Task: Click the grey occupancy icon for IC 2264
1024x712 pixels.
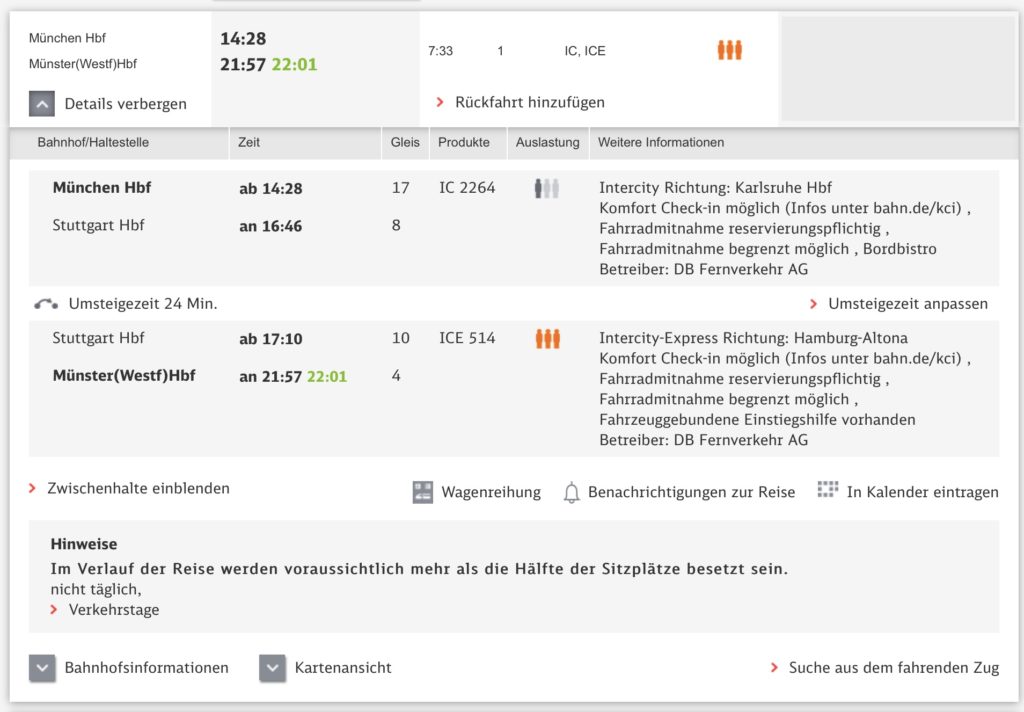Action: click(x=546, y=188)
